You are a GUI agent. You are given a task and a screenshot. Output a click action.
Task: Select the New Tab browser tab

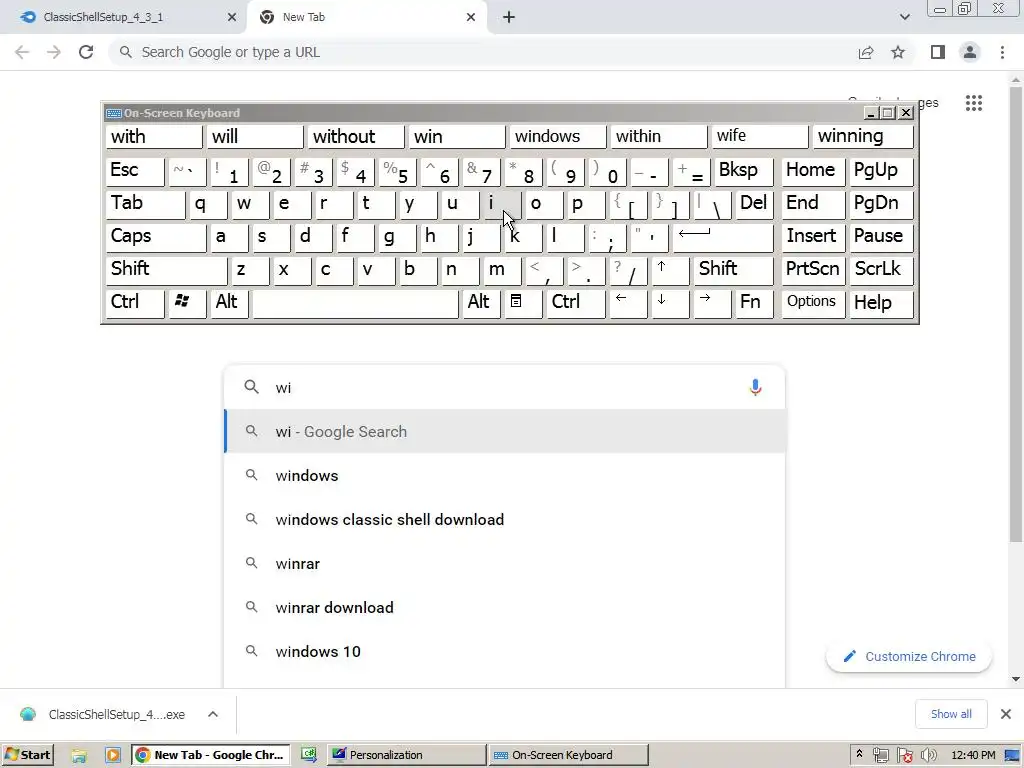point(366,17)
